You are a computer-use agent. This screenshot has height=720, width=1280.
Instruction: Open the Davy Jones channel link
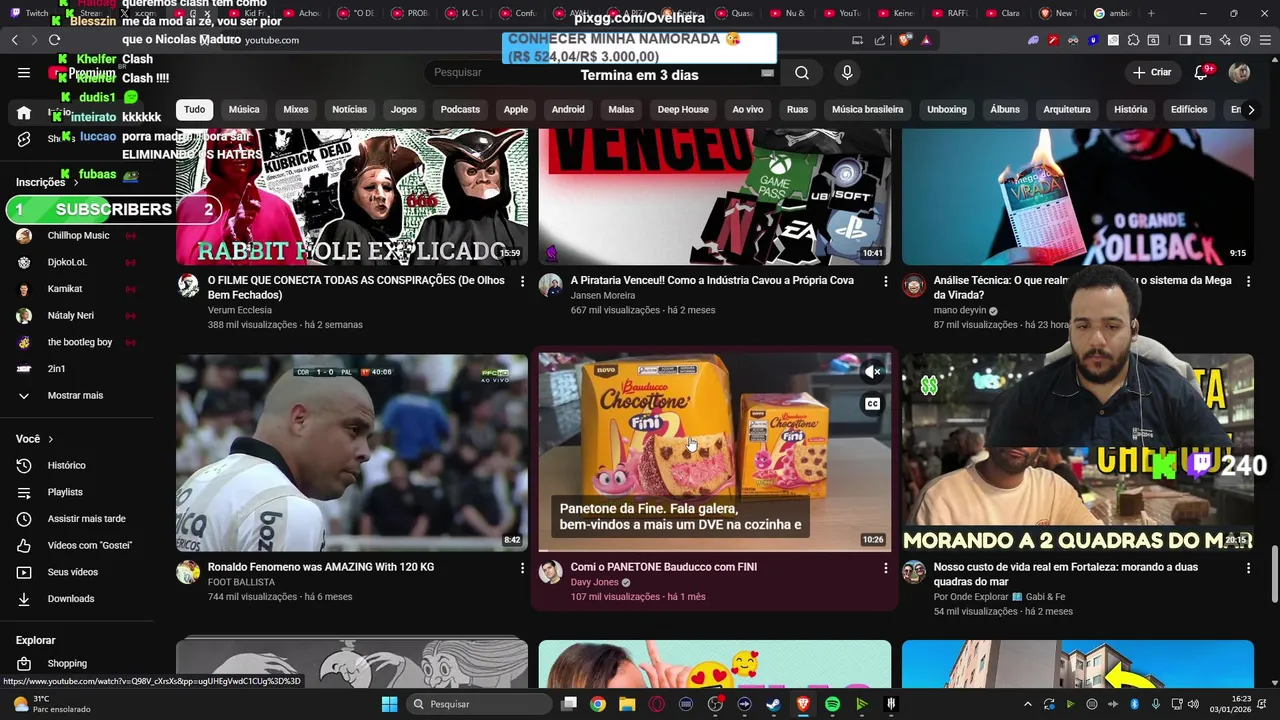click(x=595, y=582)
